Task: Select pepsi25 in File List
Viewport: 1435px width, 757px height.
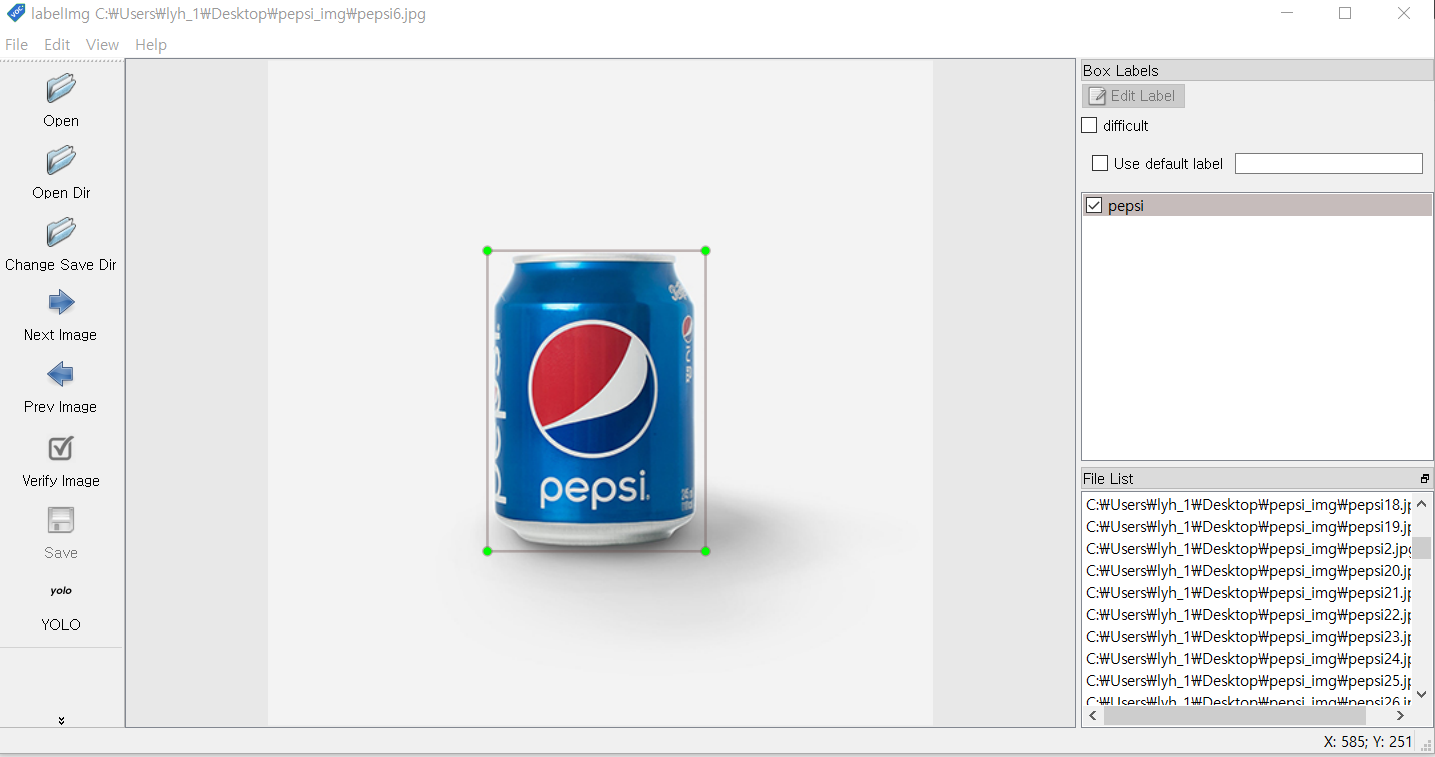Action: tap(1248, 681)
